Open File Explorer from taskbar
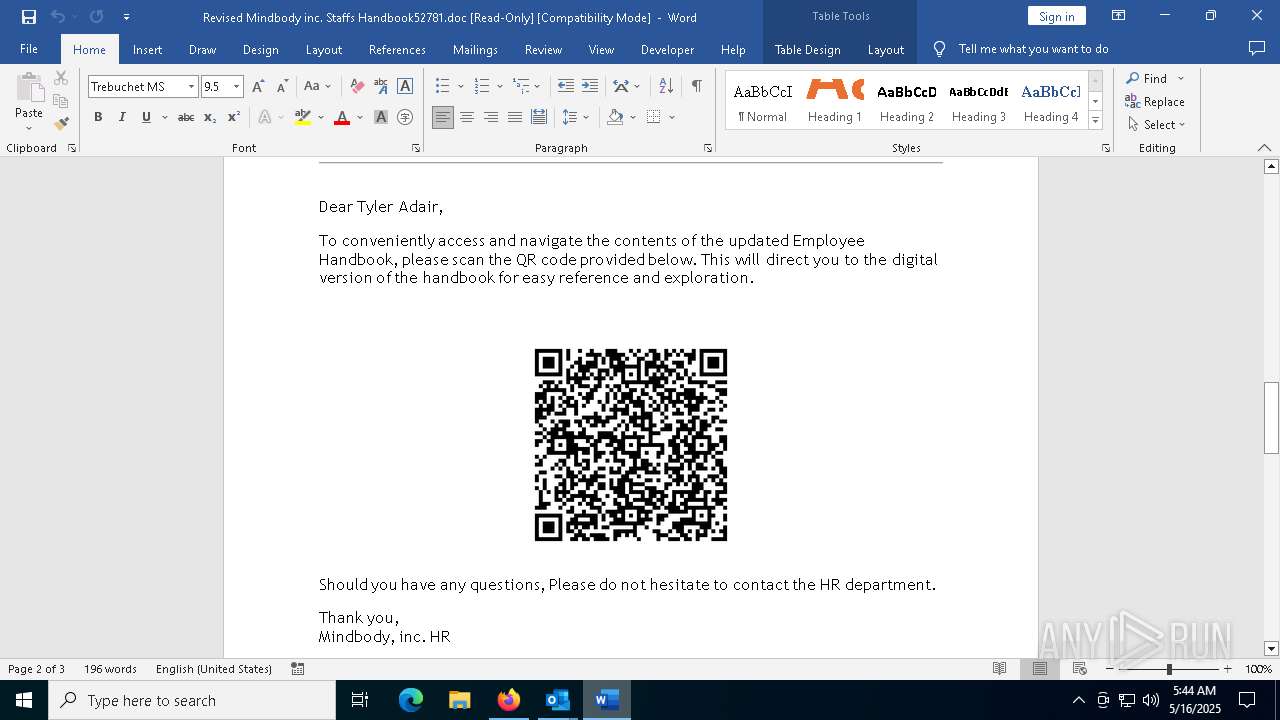 coord(459,700)
